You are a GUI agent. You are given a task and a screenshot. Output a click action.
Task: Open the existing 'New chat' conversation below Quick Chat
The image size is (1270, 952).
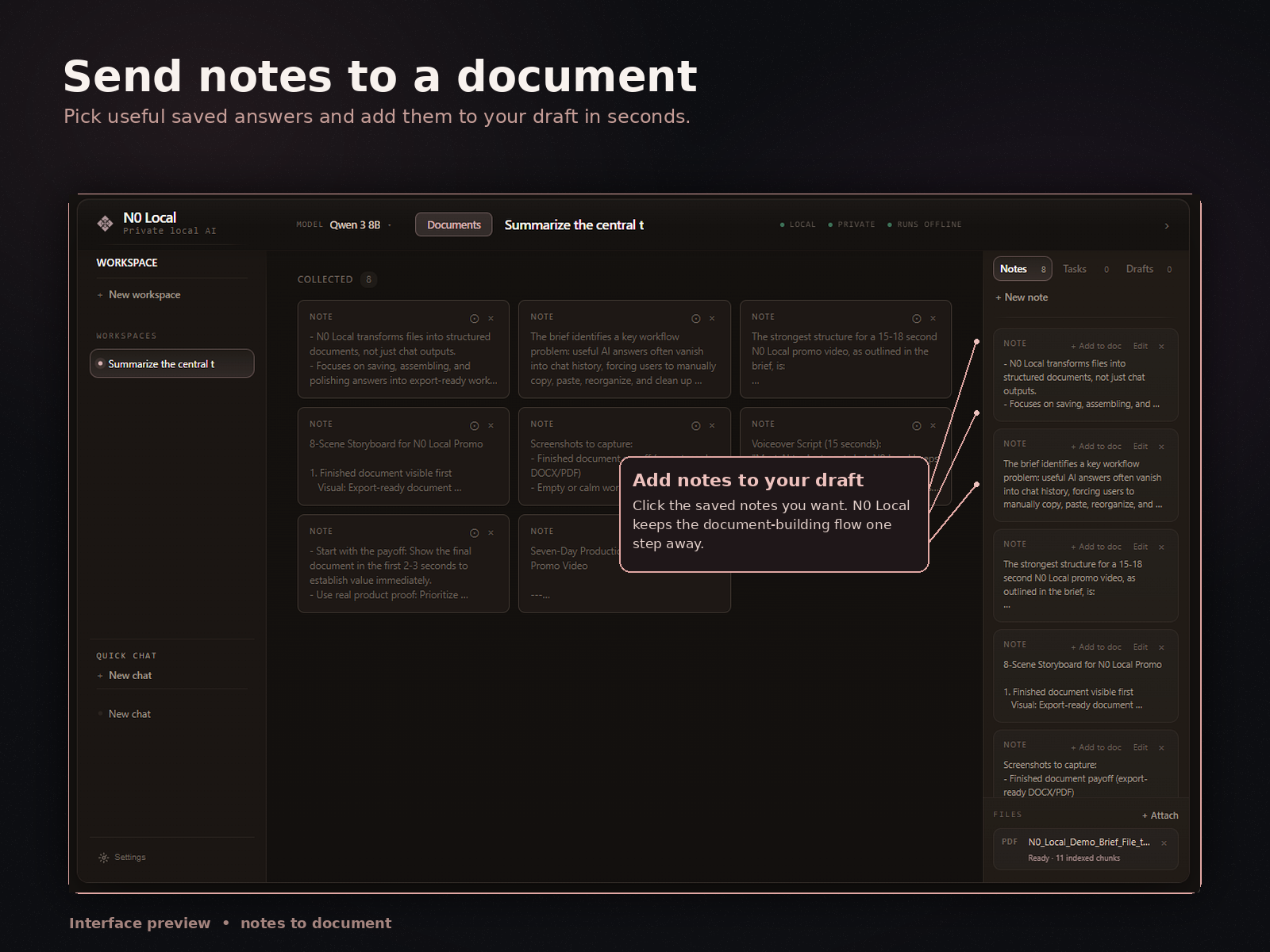pyautogui.click(x=129, y=714)
